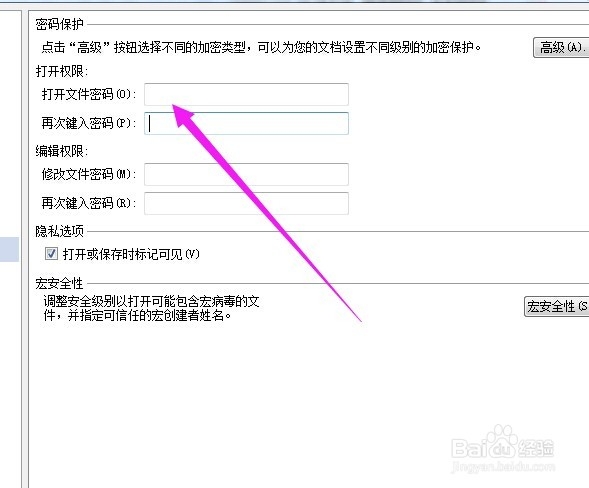589x488 pixels.
Task: Click the 打开权限 group label
Action: 62,71
